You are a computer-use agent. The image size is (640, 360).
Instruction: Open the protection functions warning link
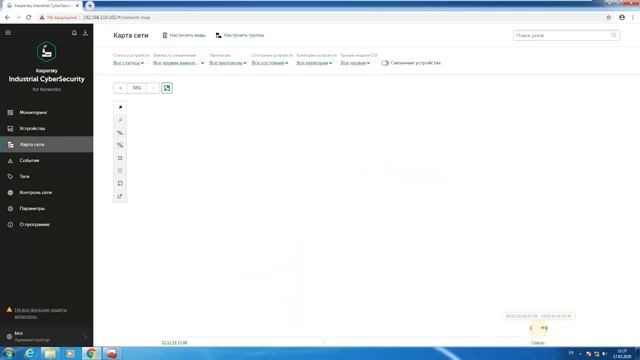[x=40, y=313]
